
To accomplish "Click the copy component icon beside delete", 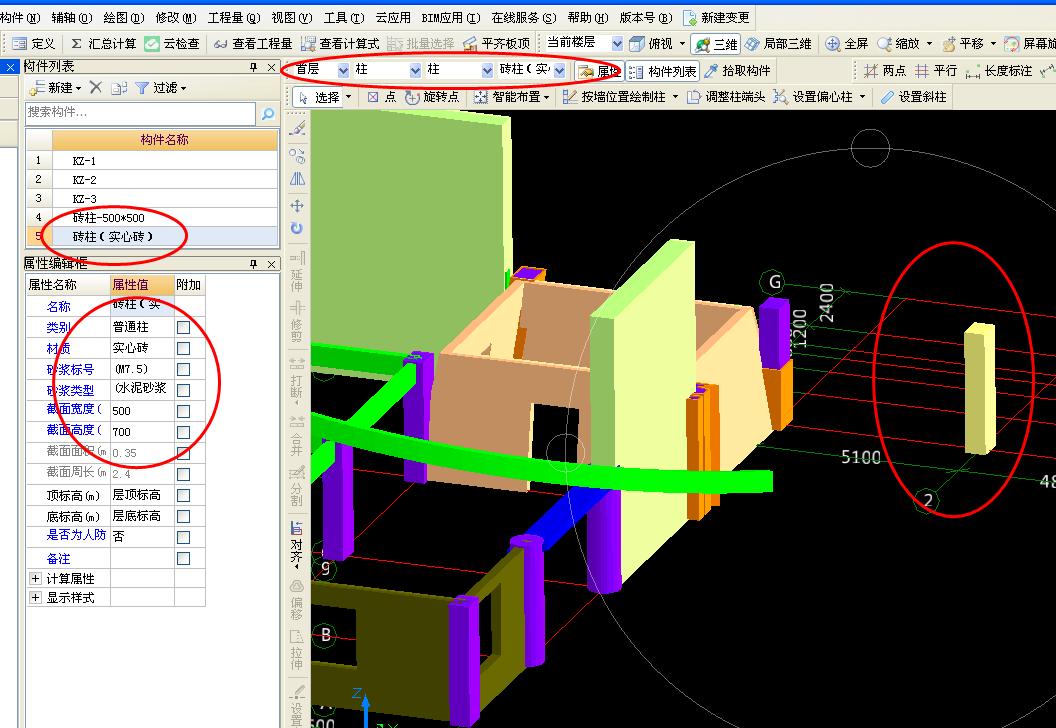I will pos(119,88).
